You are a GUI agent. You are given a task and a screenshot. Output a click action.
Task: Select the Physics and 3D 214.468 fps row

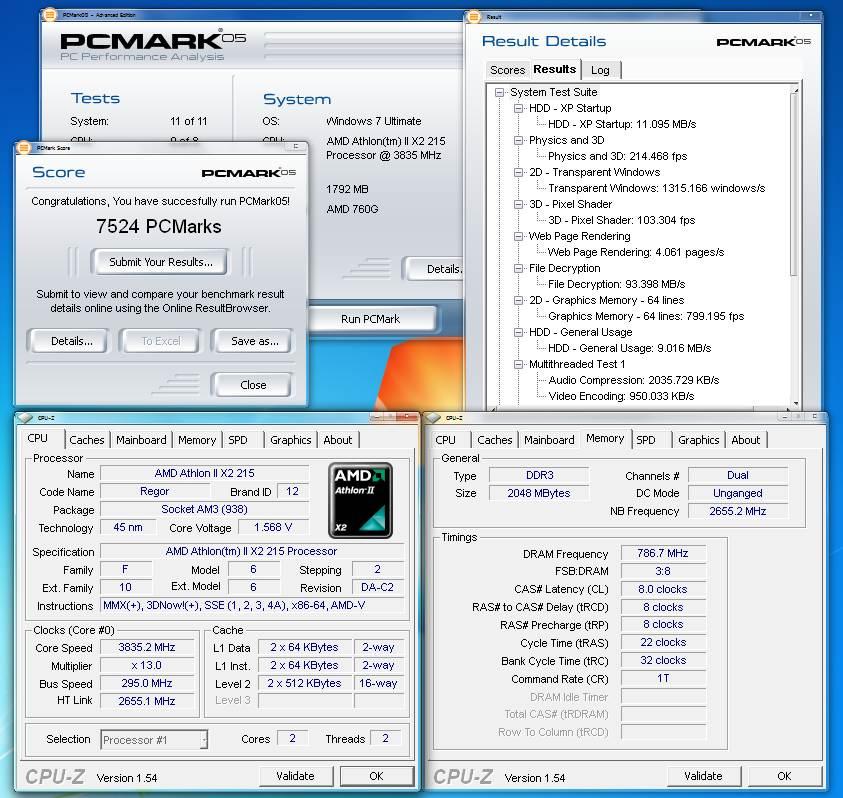617,156
